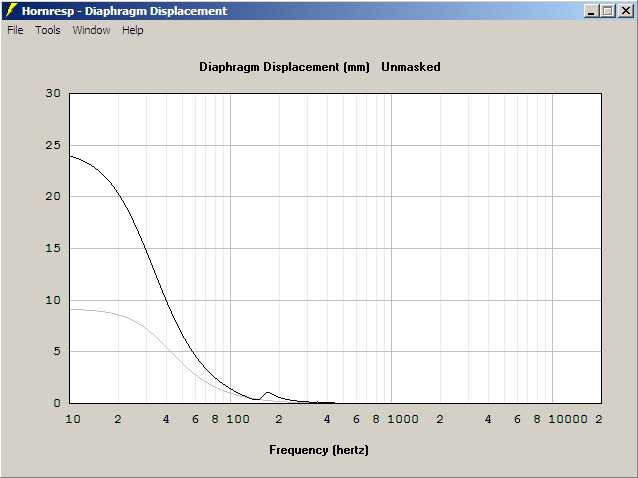Click the y-axis value 30
Image resolution: width=638 pixels, height=478 pixels.
[x=53, y=93]
